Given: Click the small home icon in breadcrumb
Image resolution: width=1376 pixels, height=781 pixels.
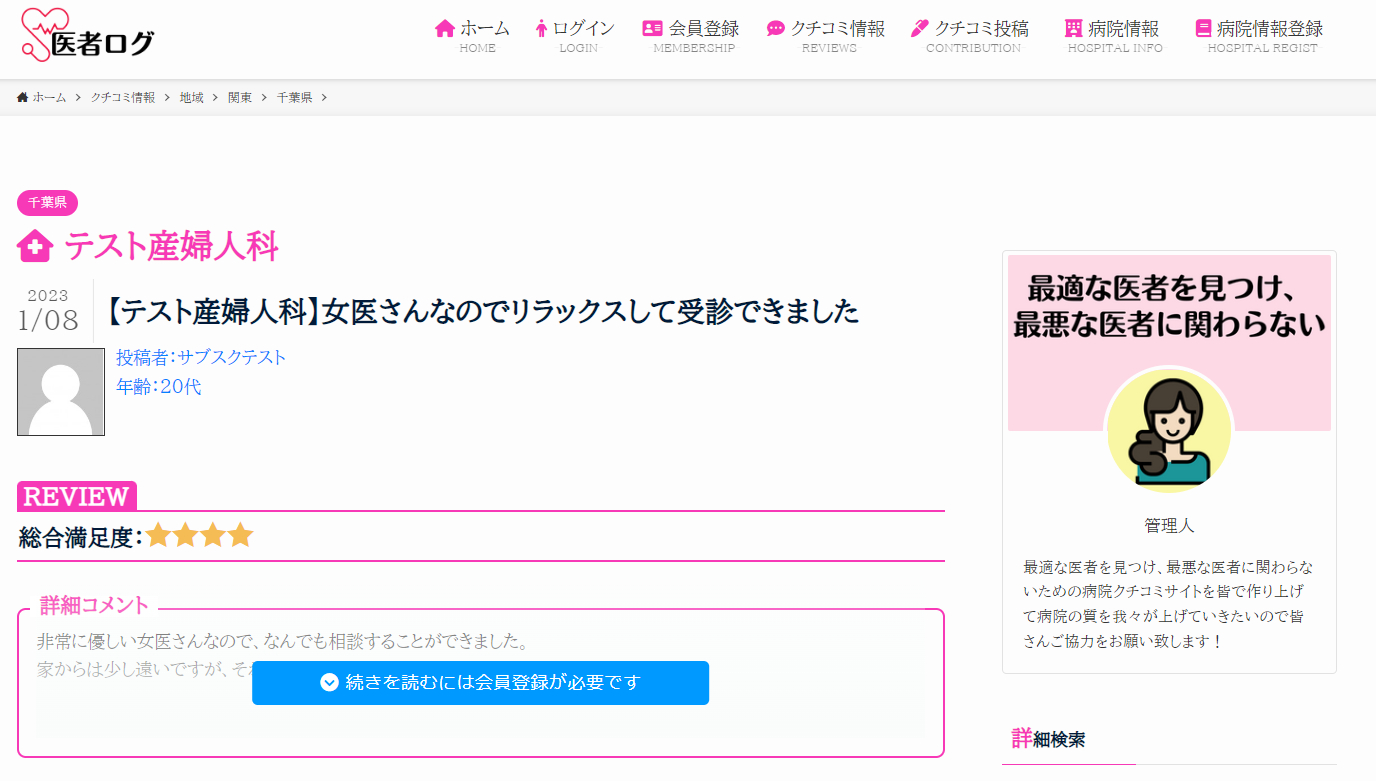Looking at the screenshot, I should (x=23, y=97).
